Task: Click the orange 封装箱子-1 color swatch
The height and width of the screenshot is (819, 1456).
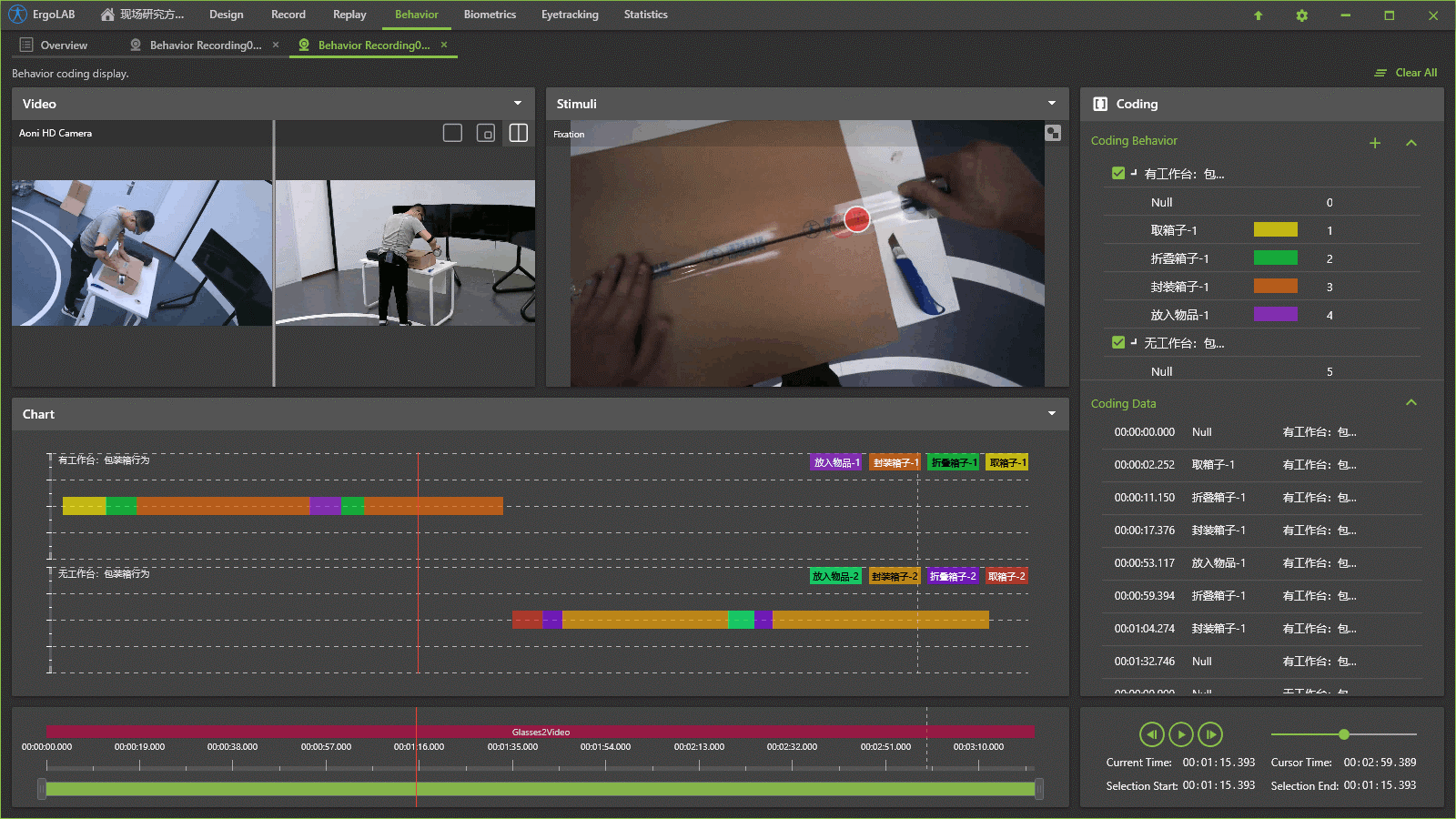Action: [1275, 287]
